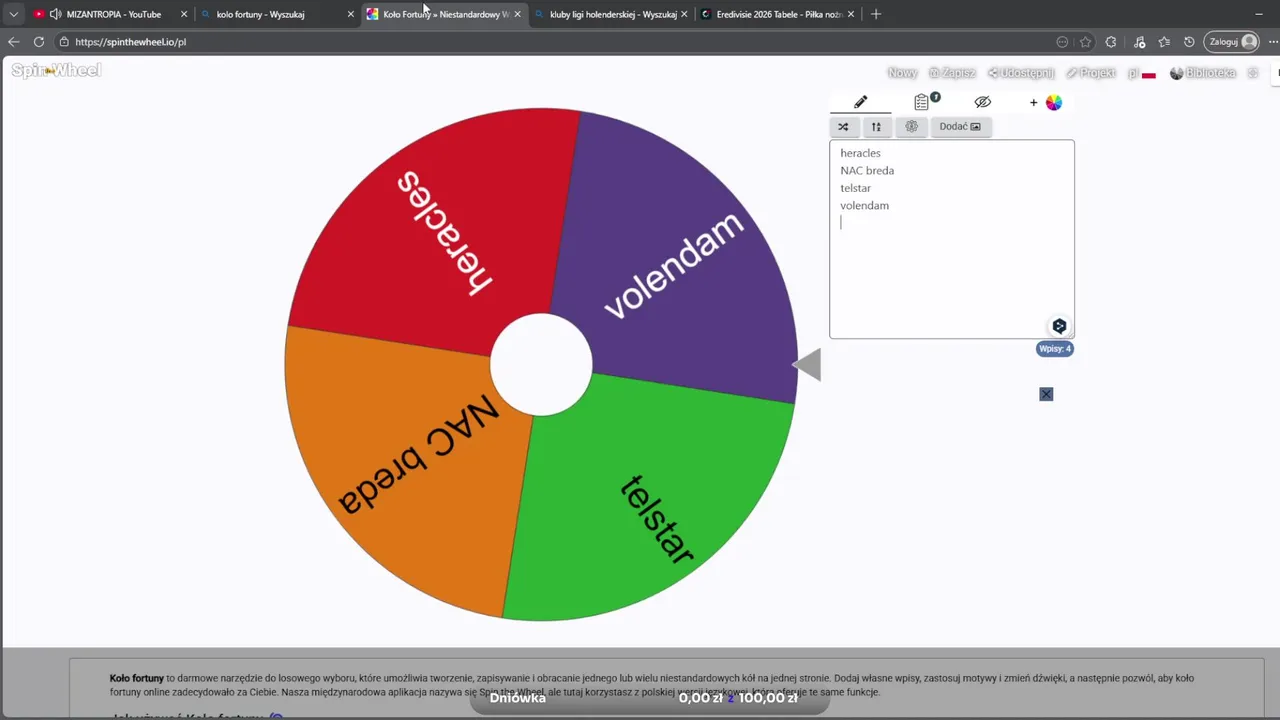Click the padlock site info icon
The image size is (1280, 720).
point(64,42)
